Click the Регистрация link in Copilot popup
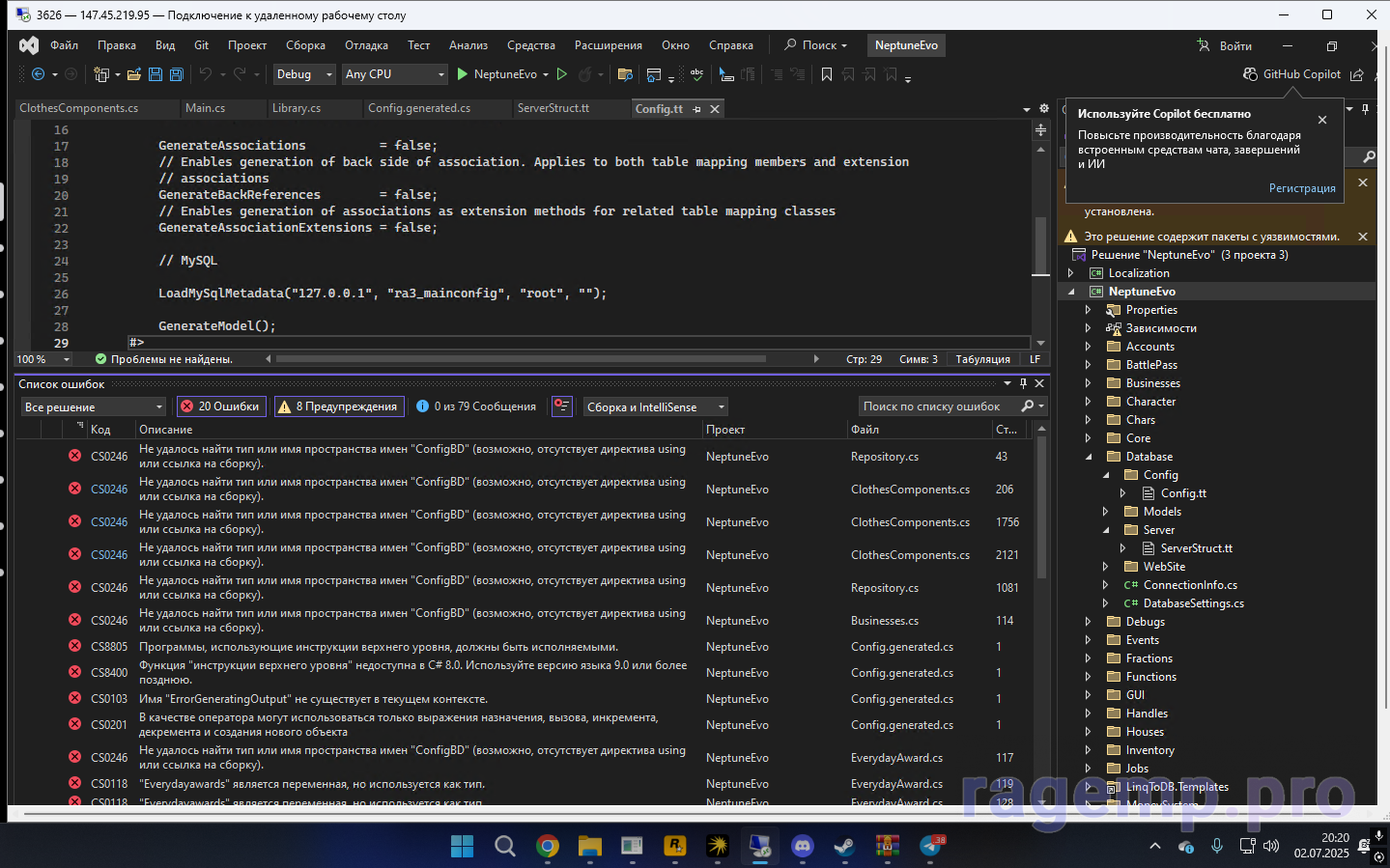Image resolution: width=1390 pixels, height=868 pixels. point(1302,188)
